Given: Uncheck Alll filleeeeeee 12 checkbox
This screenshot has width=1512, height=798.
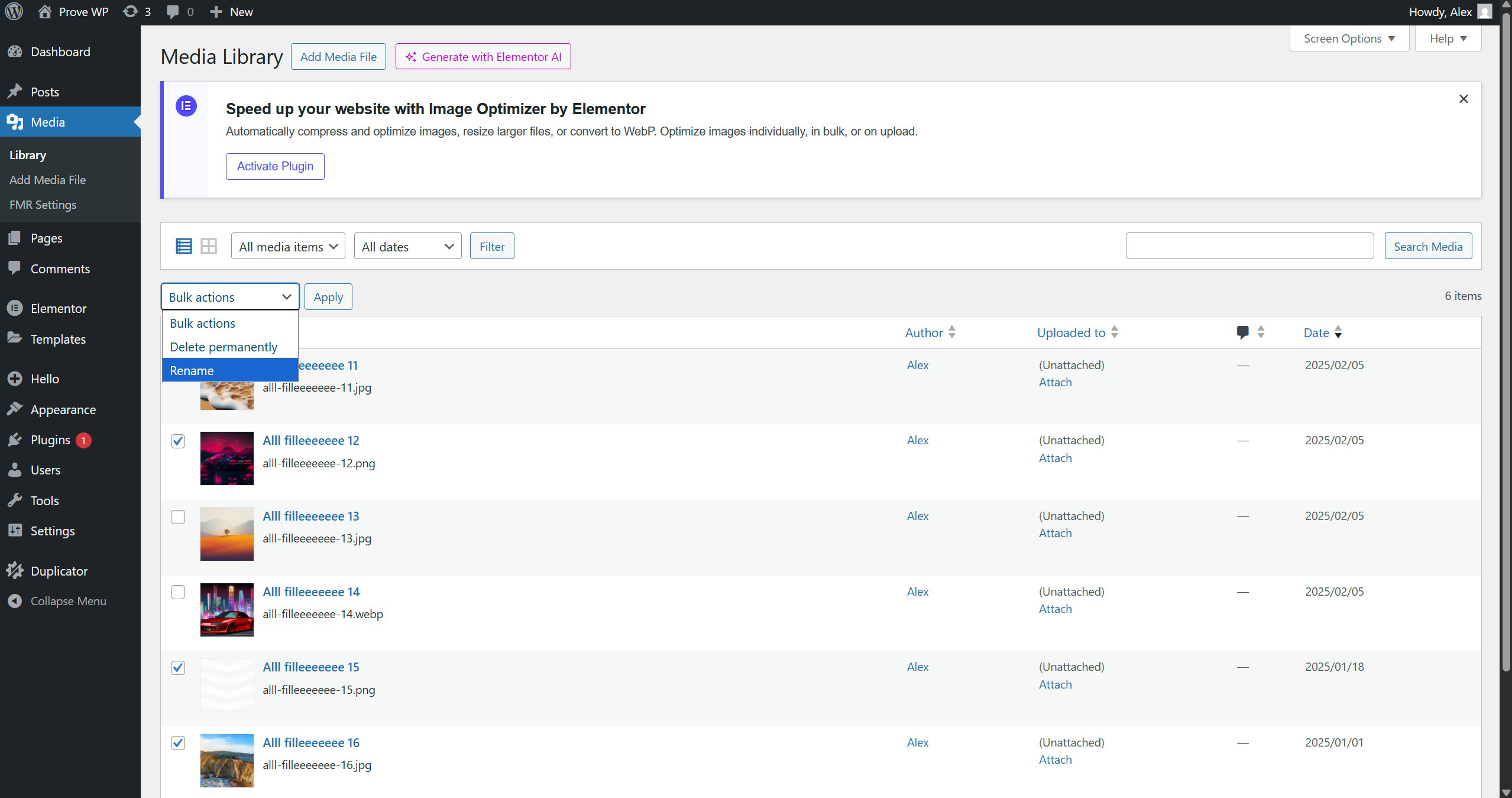Looking at the screenshot, I should click(x=178, y=441).
